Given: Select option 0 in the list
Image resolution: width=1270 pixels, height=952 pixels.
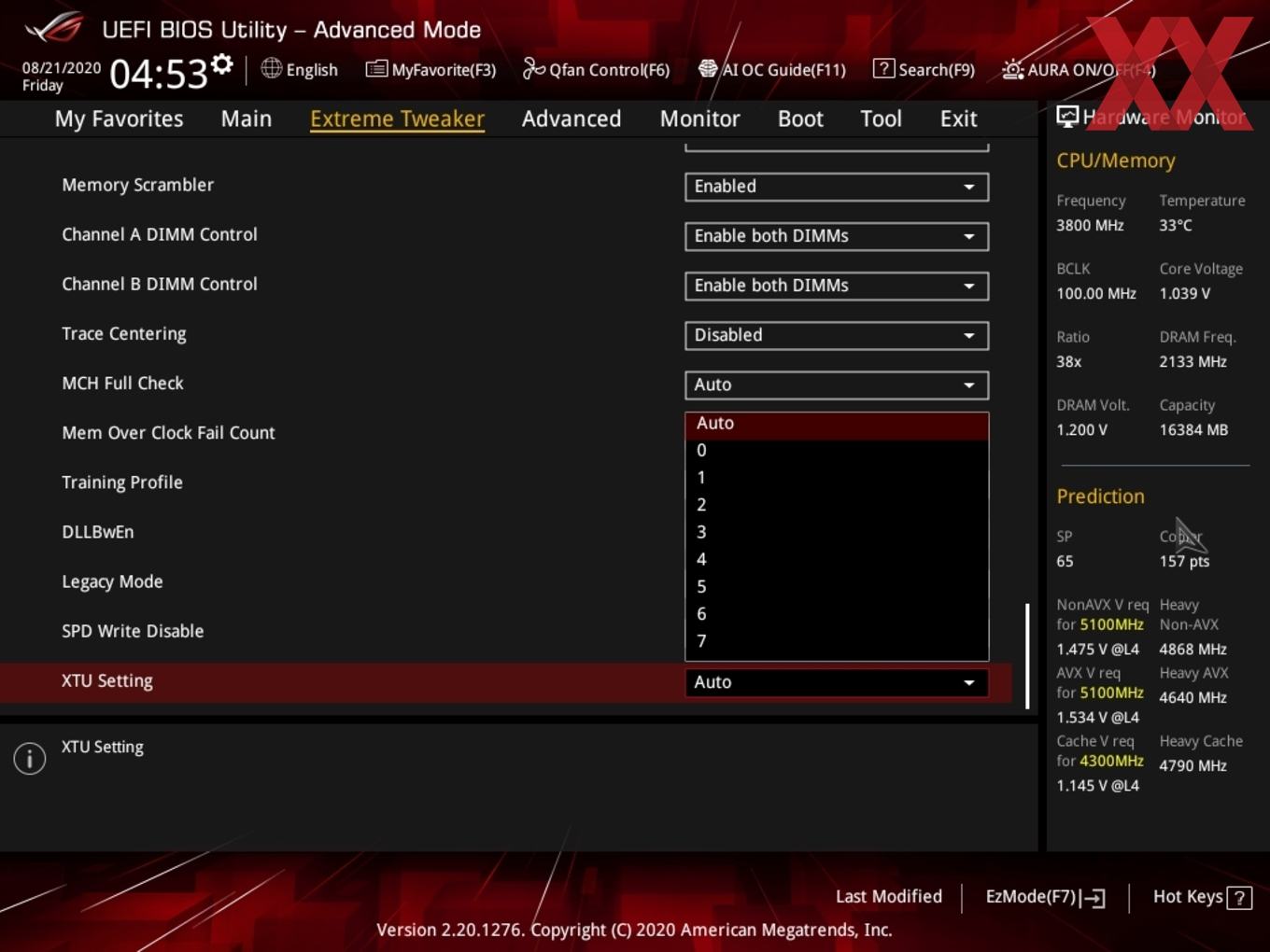Looking at the screenshot, I should pos(837,451).
